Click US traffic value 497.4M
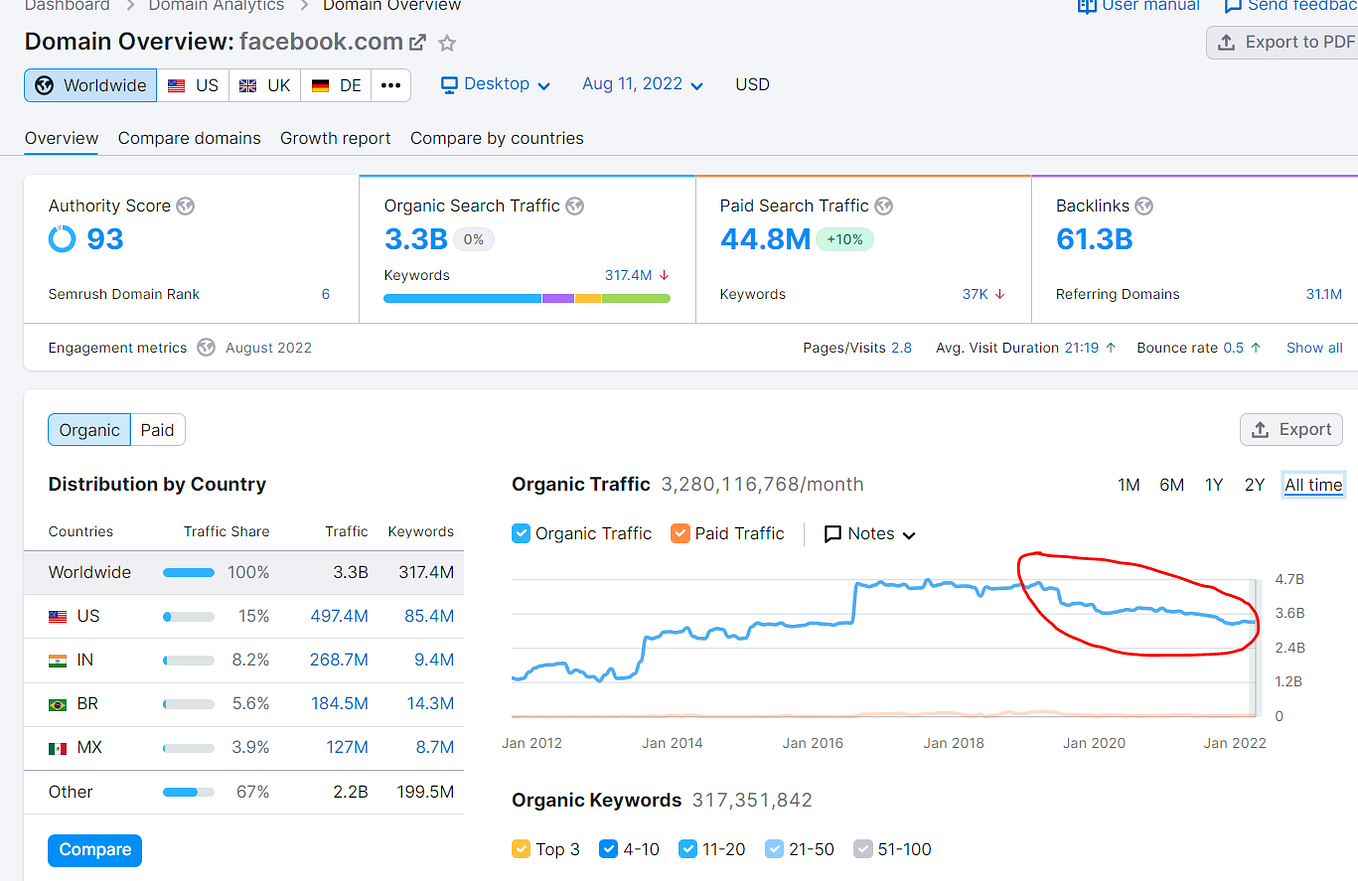The image size is (1358, 881). click(339, 616)
